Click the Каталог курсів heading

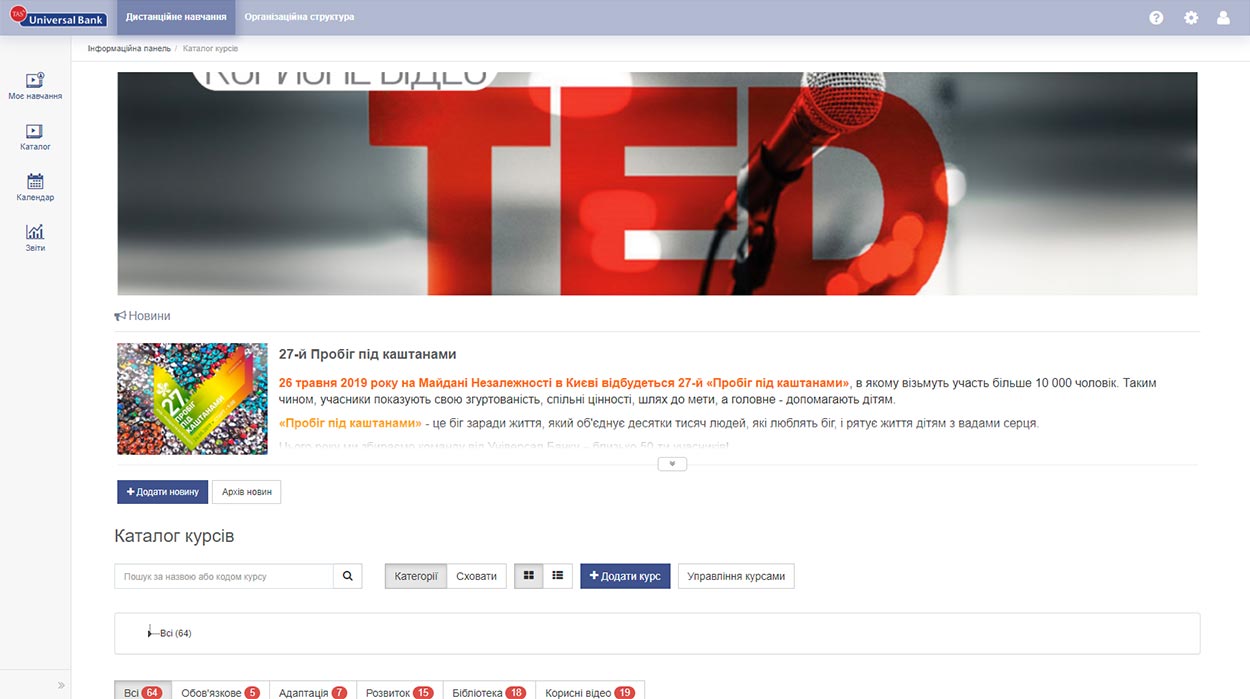tap(174, 536)
